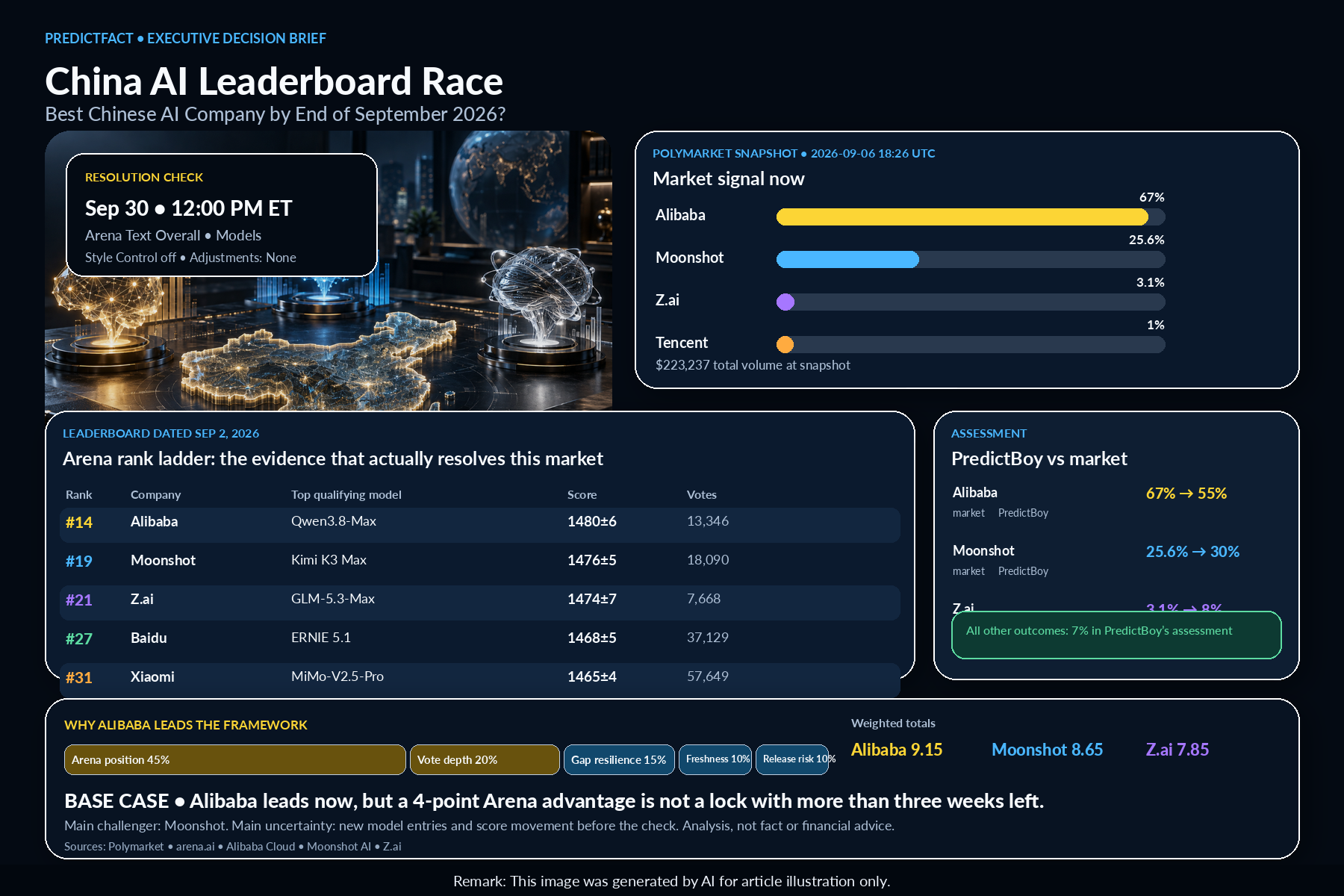Click the 57,649 votes cell
The image size is (1344, 896).
pyautogui.click(x=708, y=676)
